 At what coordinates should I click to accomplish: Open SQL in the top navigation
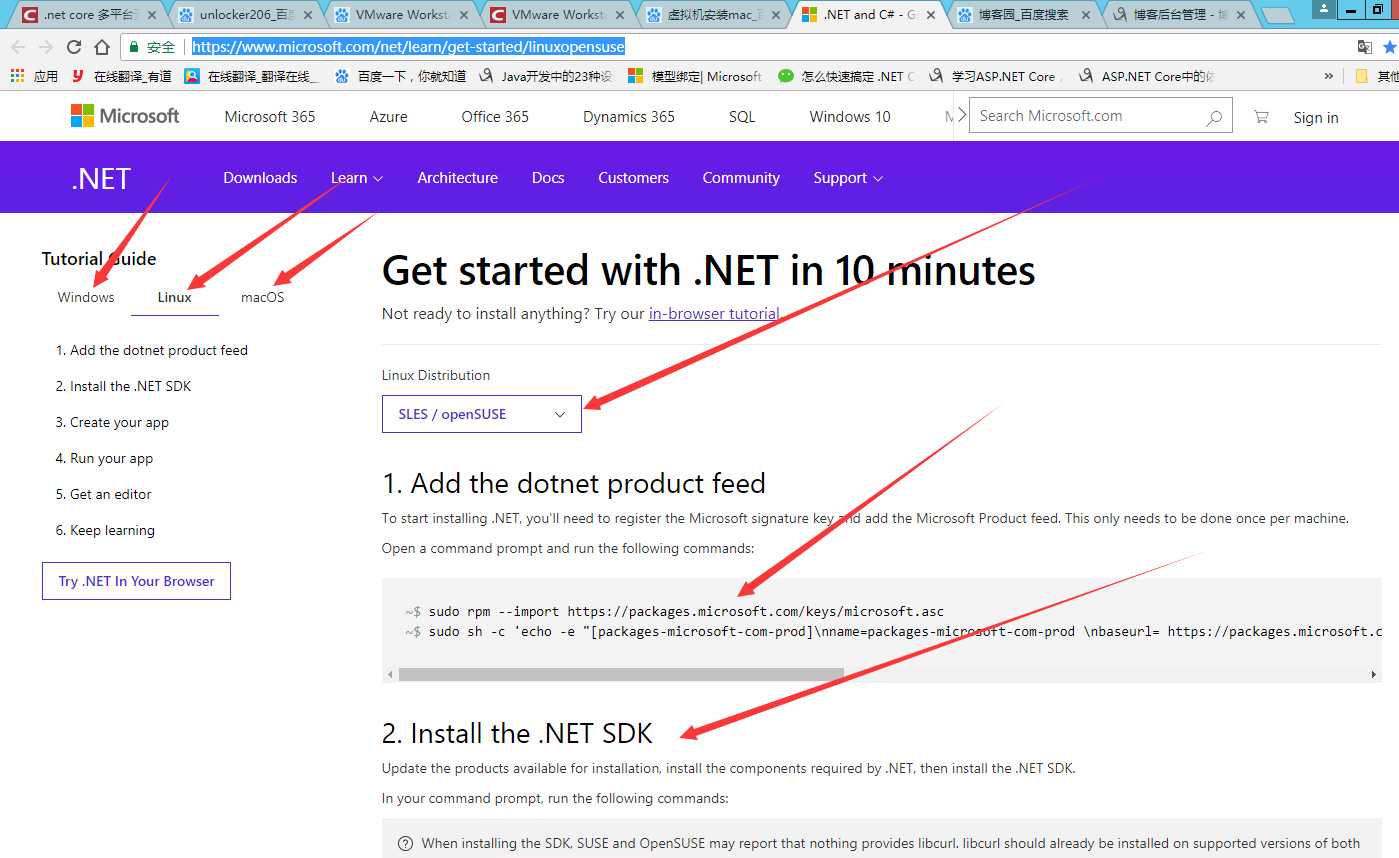click(x=742, y=117)
